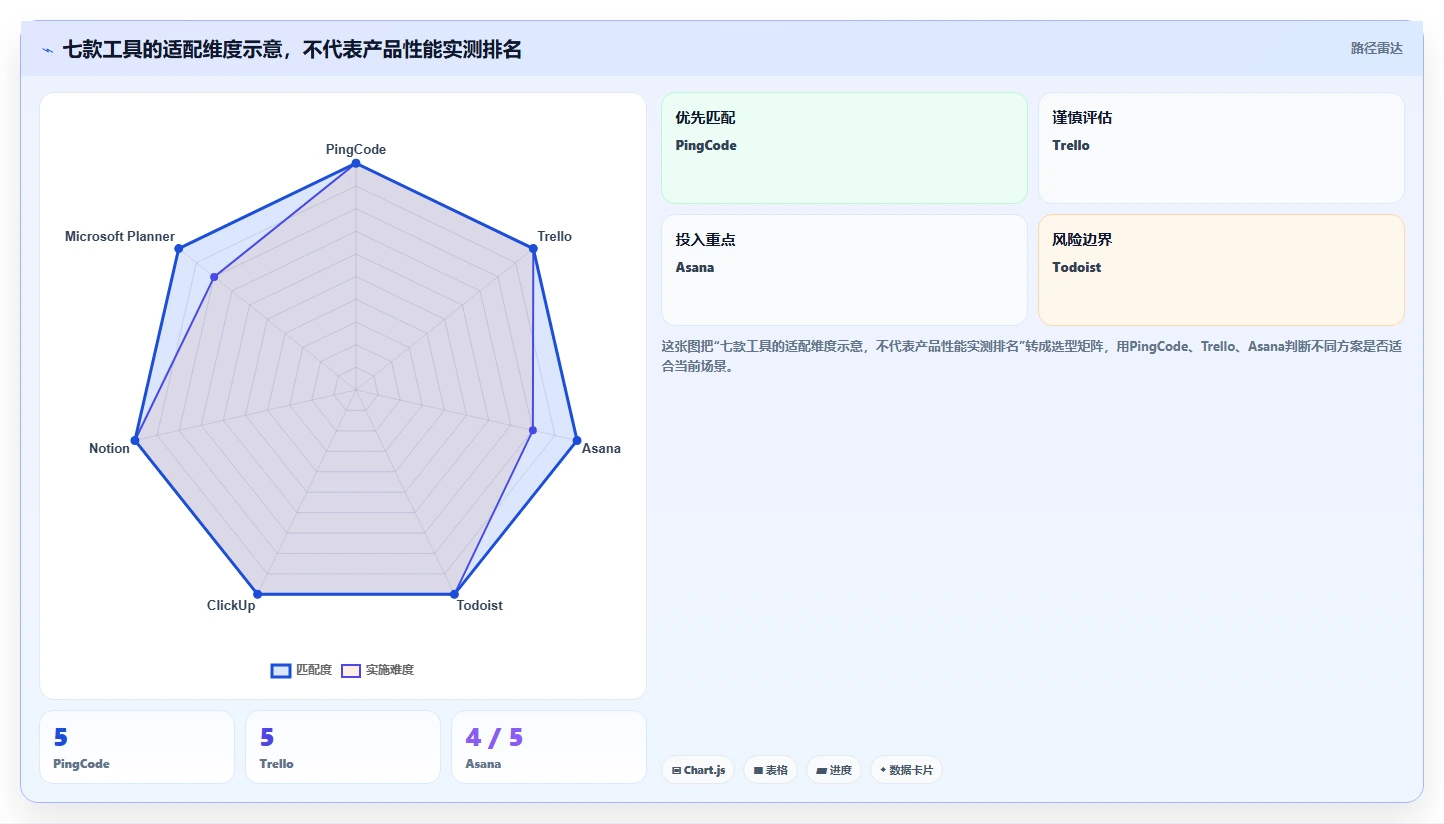This screenshot has height=824, width=1444.
Task: Click the Asana 4 / 5 stat card
Action: [x=549, y=747]
